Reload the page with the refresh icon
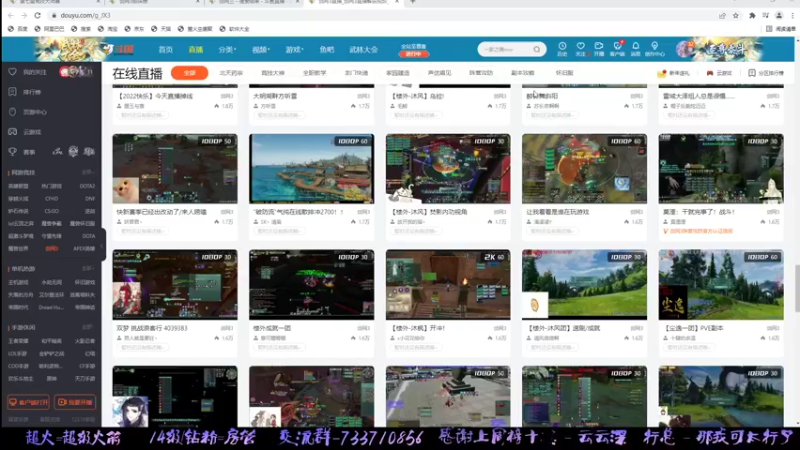This screenshot has height=450, width=800. (37, 15)
